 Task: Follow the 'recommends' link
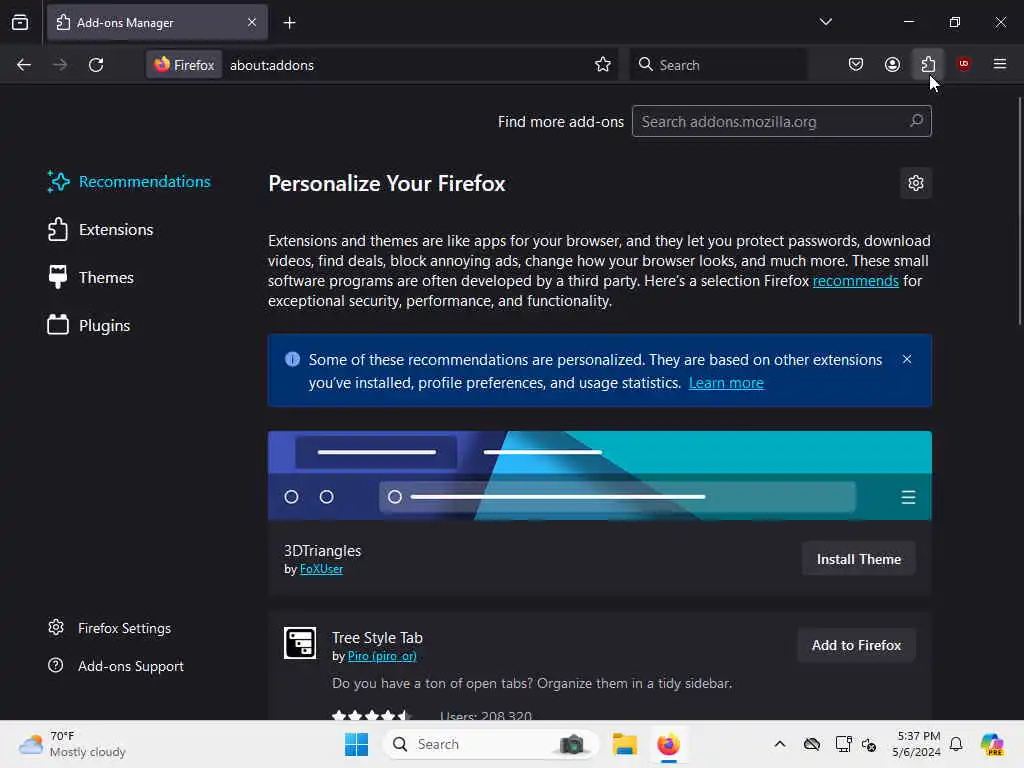(856, 281)
